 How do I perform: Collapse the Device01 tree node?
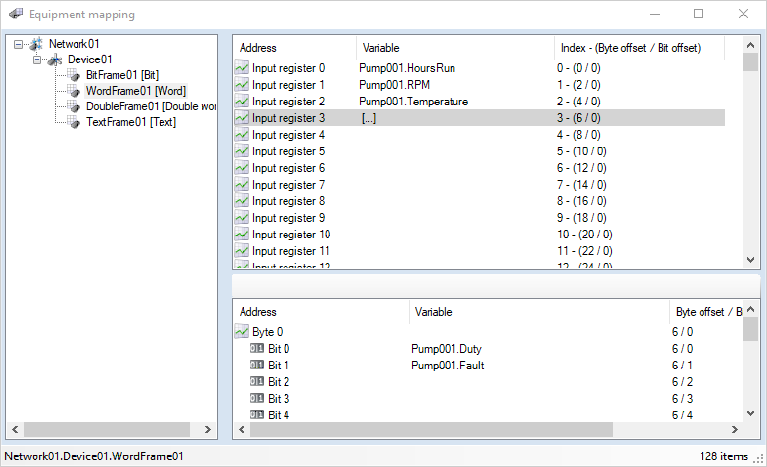tap(37, 60)
